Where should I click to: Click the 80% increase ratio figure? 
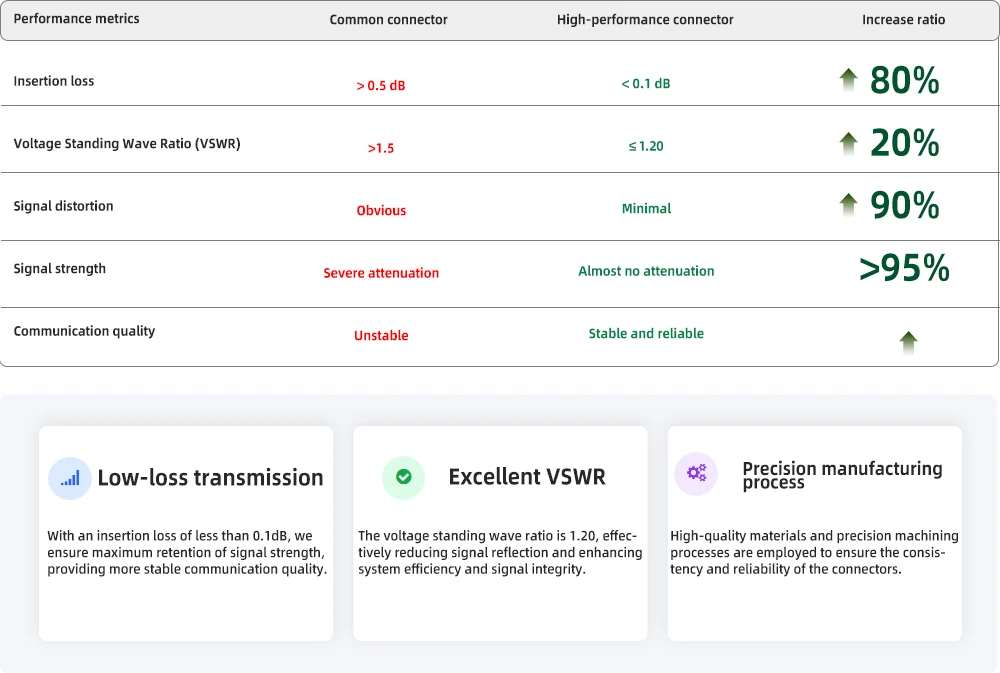pyautogui.click(x=904, y=80)
